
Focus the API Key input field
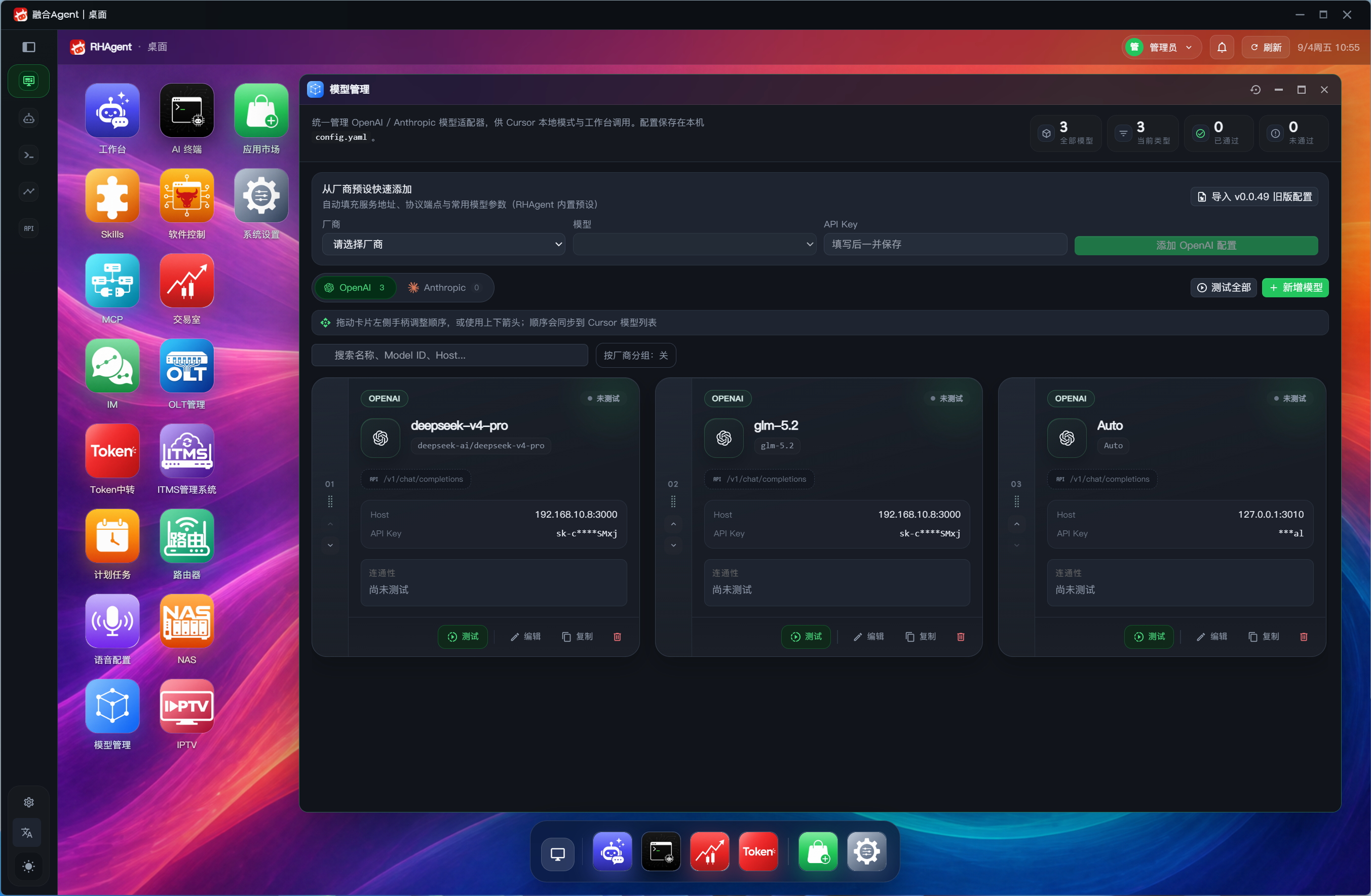pos(945,244)
